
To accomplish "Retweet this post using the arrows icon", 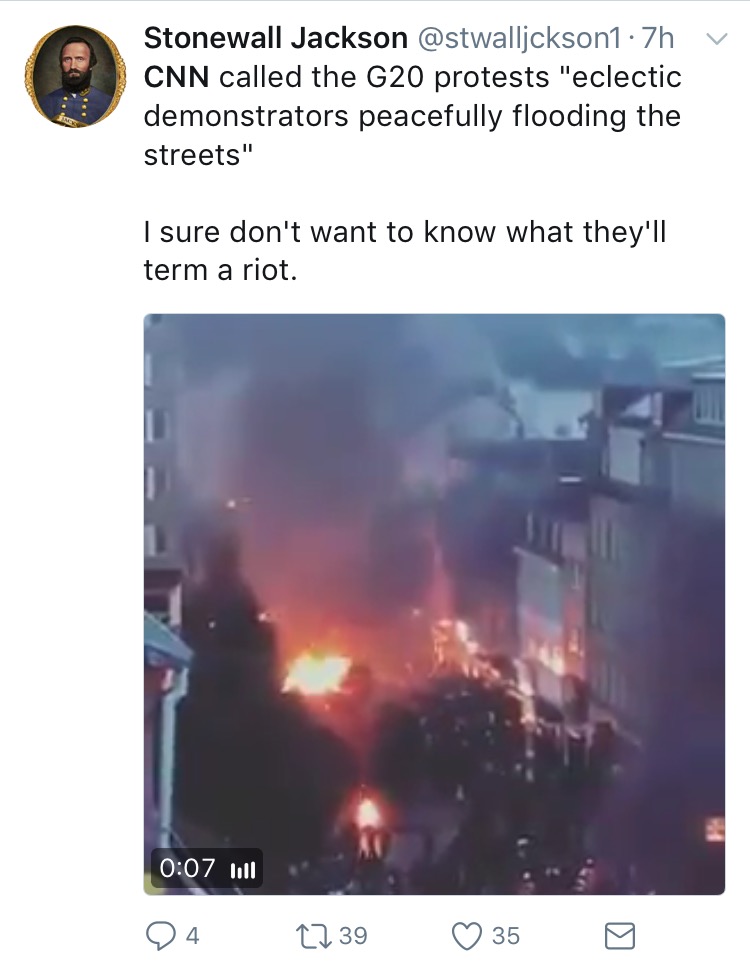I will point(315,936).
